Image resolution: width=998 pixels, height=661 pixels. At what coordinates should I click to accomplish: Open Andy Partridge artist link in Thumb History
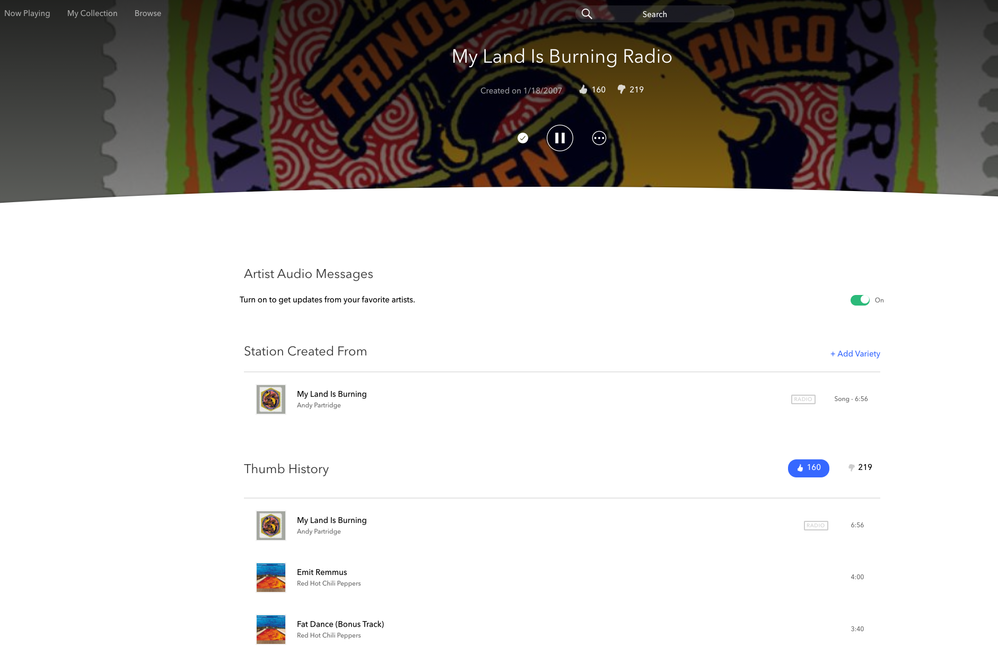(x=319, y=532)
